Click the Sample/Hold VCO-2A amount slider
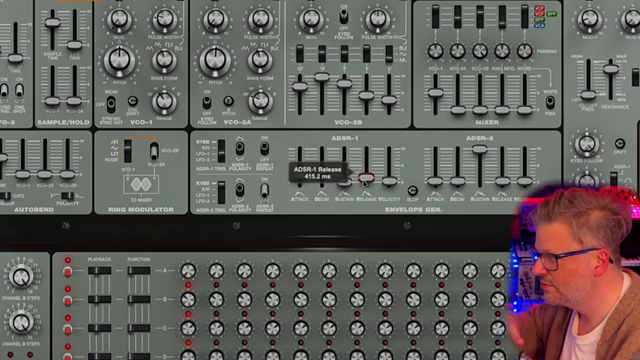This screenshot has height=360, width=640. 74,101
